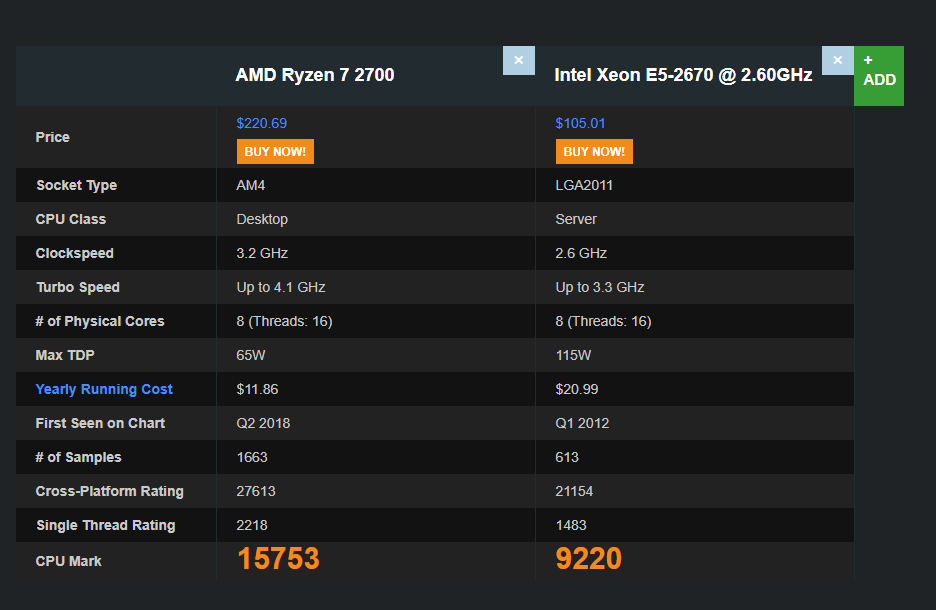This screenshot has width=936, height=610.
Task: Click the 3.2 GHz clockspeed value
Action: tap(262, 254)
